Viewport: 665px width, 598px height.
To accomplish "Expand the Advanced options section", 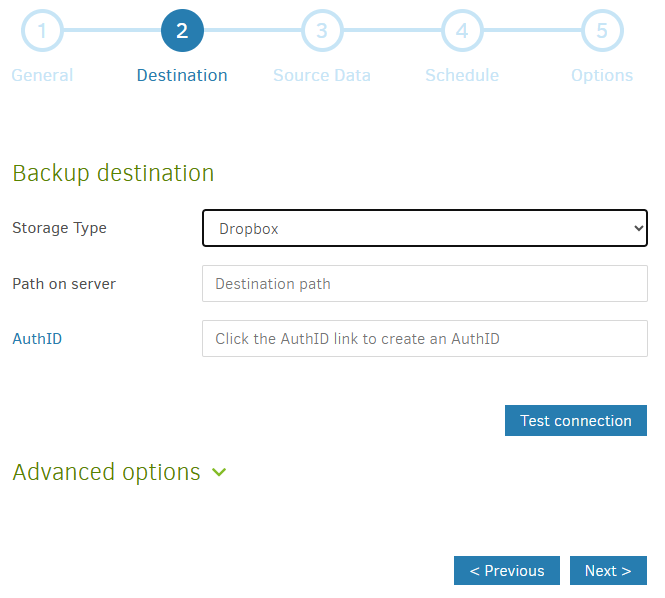I will (119, 472).
